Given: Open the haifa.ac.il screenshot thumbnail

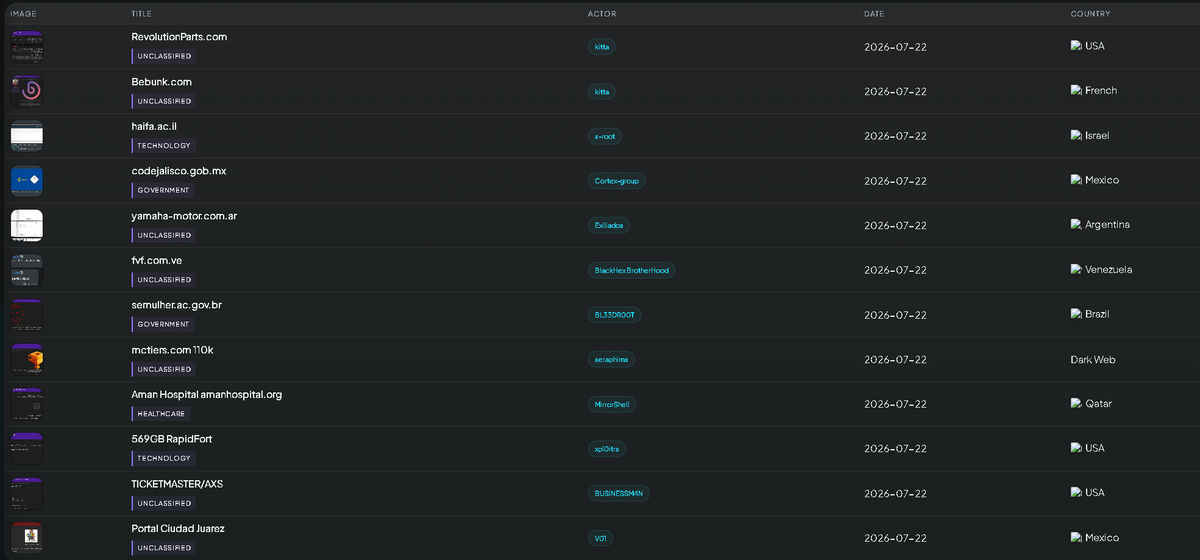Looking at the screenshot, I should [27, 136].
